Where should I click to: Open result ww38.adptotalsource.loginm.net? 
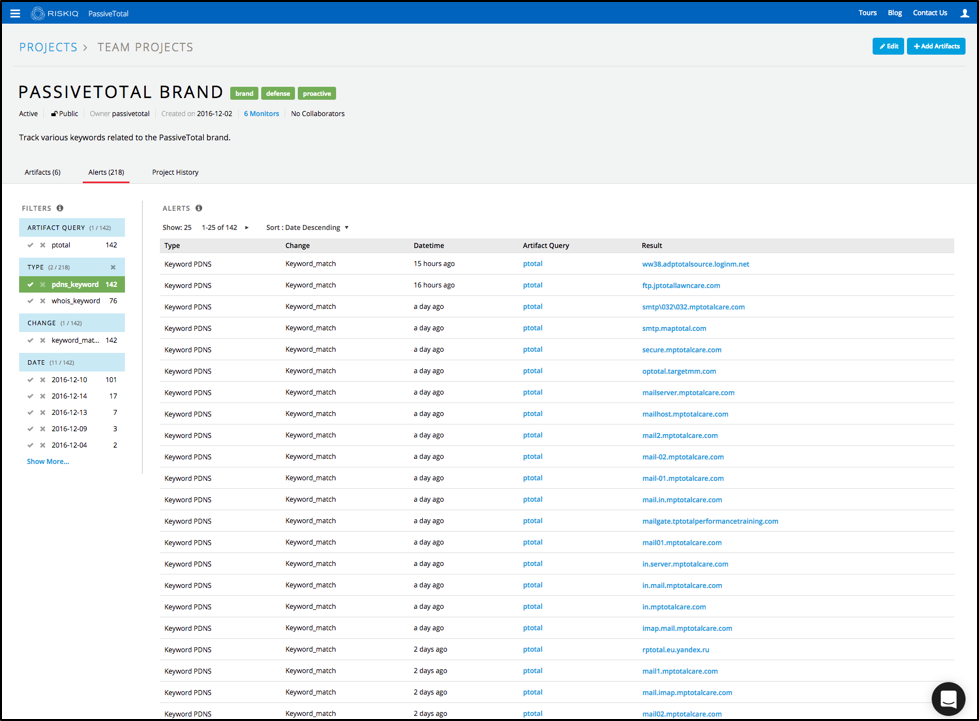click(696, 264)
